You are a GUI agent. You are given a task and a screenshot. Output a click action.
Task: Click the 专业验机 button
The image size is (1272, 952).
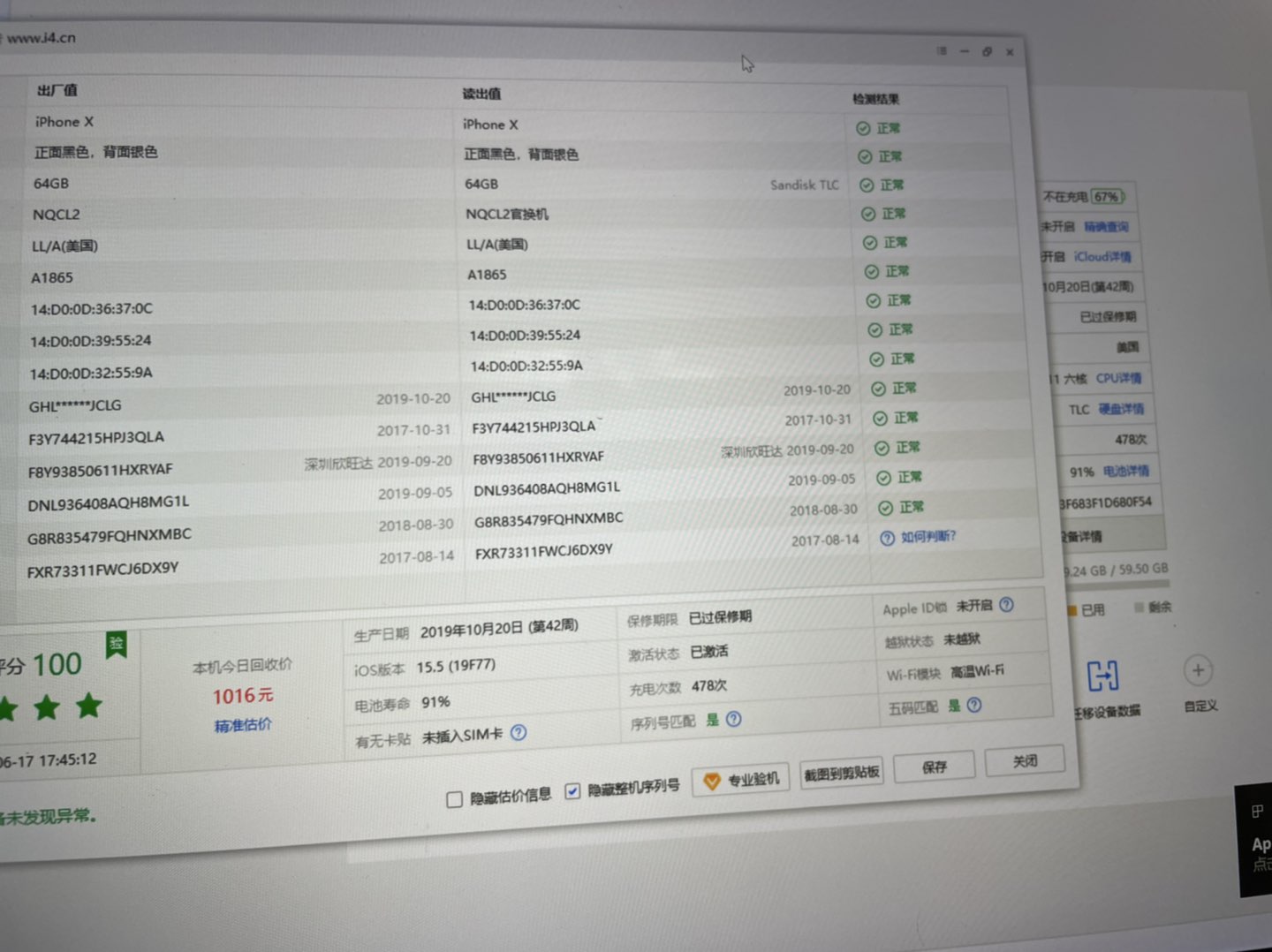coord(740,781)
